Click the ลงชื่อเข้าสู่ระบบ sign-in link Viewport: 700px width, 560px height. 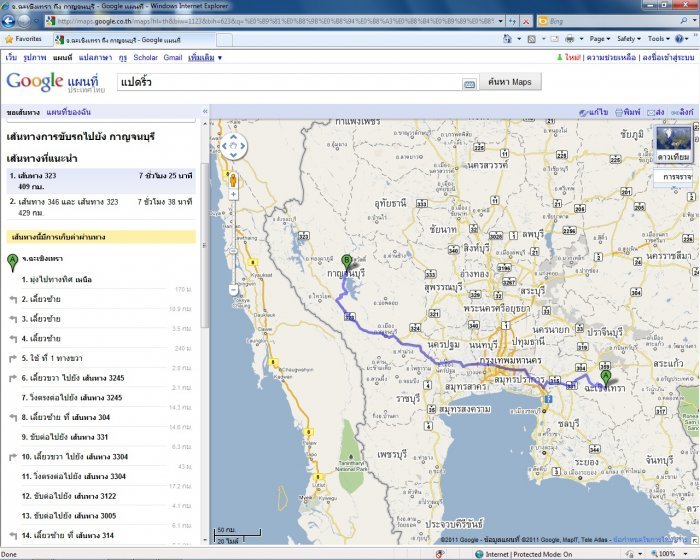[668, 58]
